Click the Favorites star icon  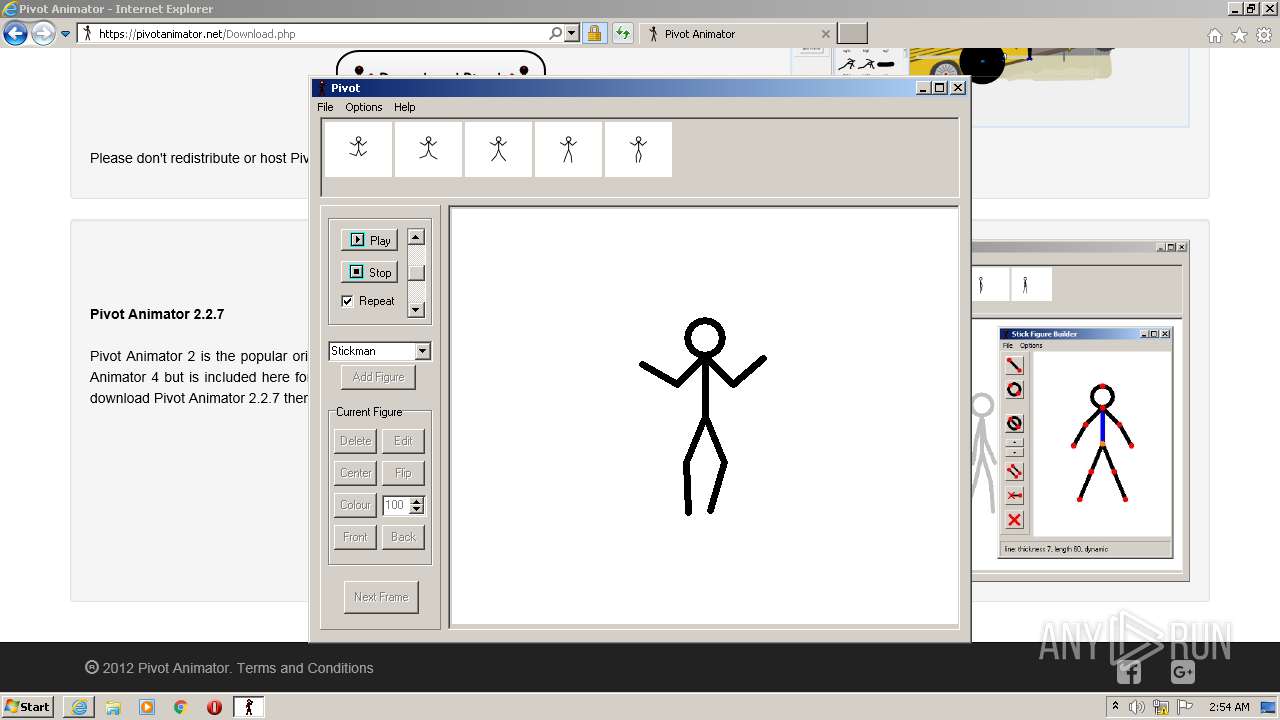point(1239,35)
